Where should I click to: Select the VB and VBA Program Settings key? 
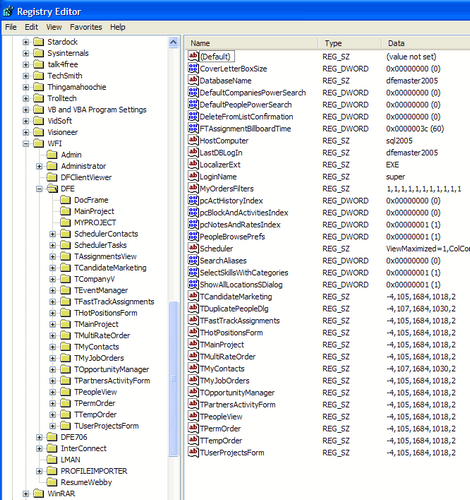[97, 110]
